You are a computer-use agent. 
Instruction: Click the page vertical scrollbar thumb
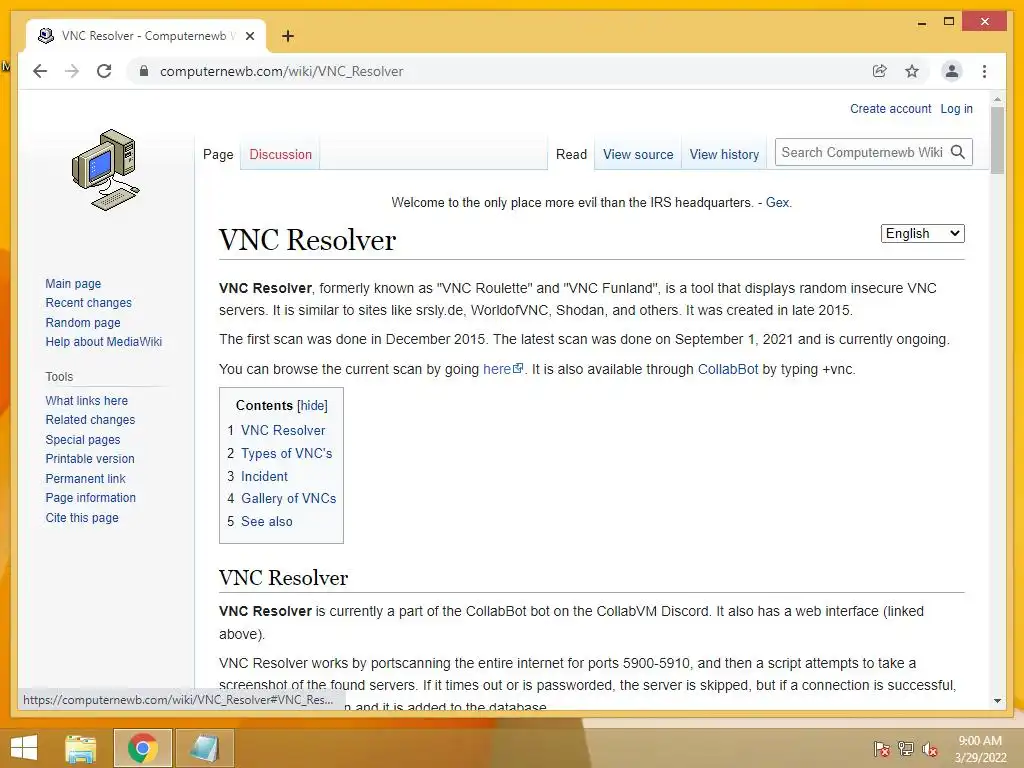(x=997, y=140)
